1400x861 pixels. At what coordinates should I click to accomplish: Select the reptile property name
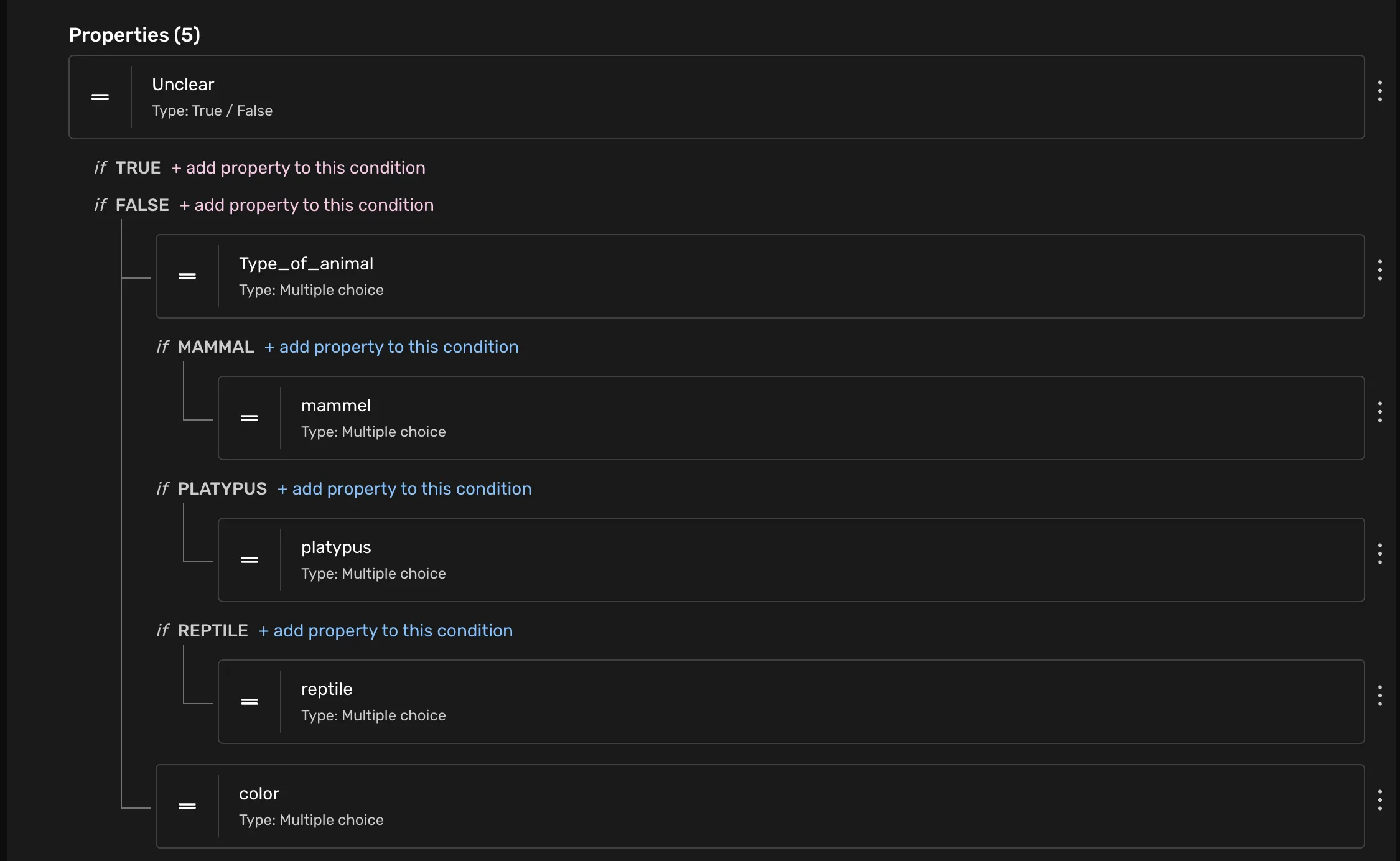pyautogui.click(x=327, y=689)
